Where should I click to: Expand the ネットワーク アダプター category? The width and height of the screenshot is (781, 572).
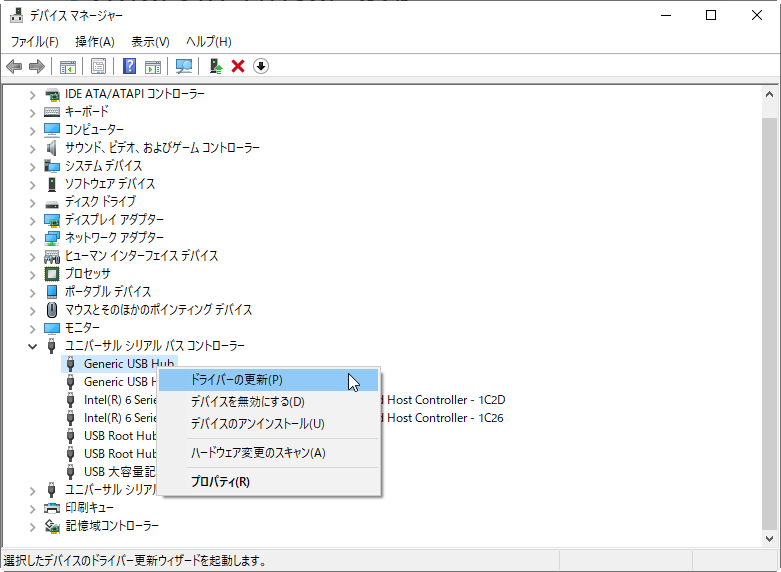click(x=32, y=238)
